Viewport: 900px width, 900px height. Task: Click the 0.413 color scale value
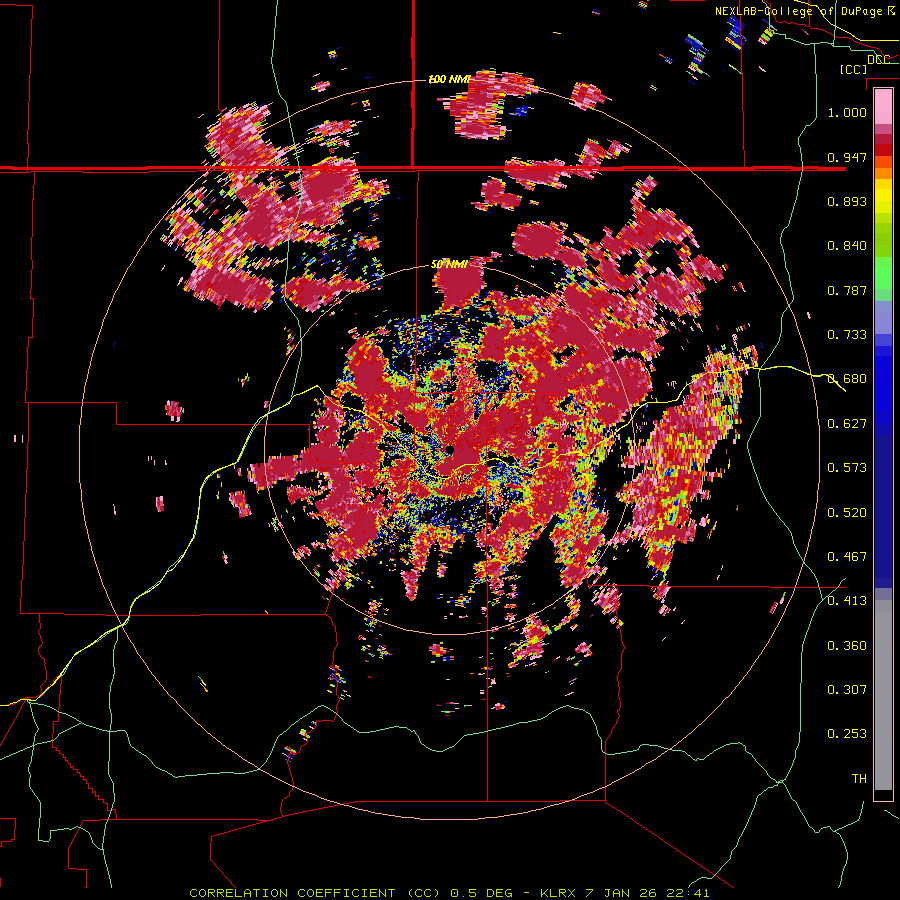click(847, 601)
